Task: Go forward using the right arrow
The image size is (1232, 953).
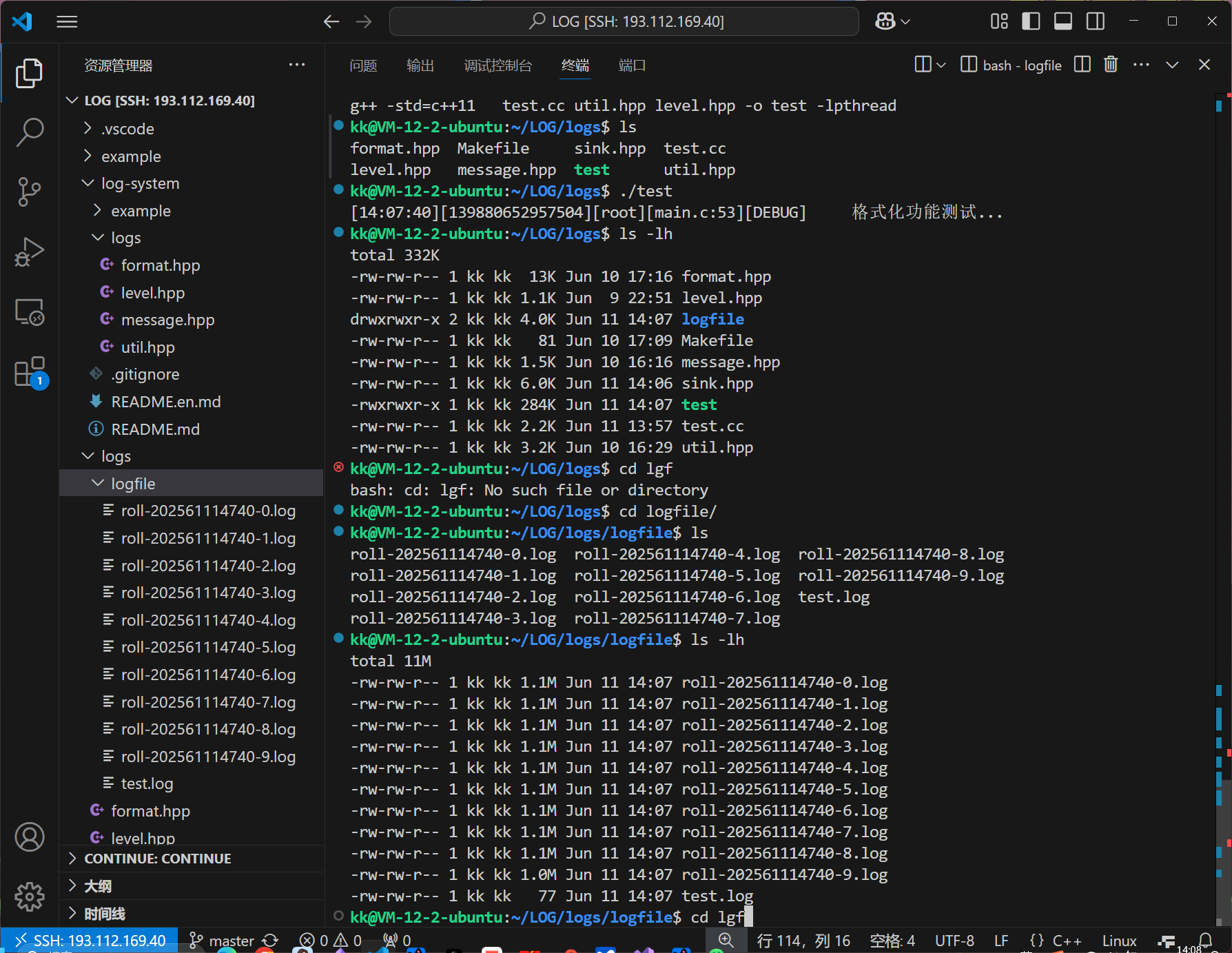Action: (x=364, y=21)
